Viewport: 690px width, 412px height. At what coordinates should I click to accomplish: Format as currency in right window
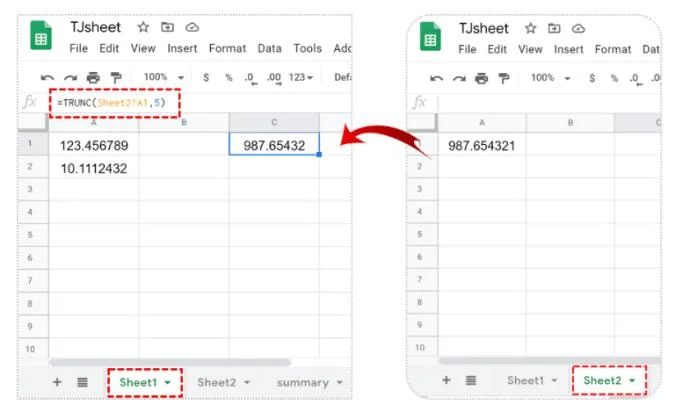click(592, 78)
